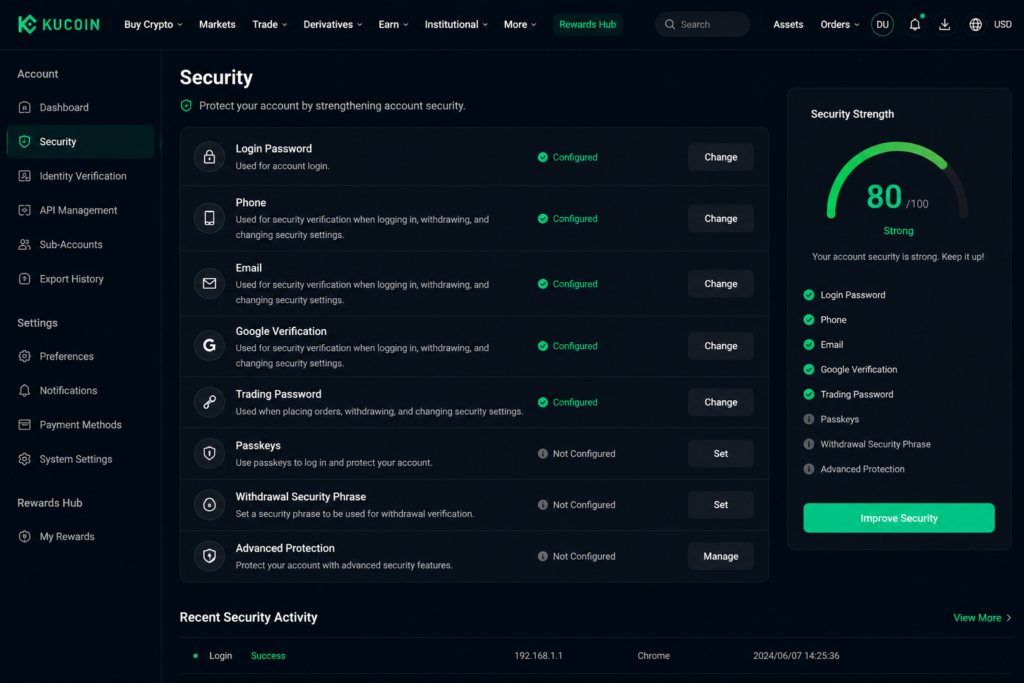Click Login Password check icon in Security Strength

click(x=808, y=294)
